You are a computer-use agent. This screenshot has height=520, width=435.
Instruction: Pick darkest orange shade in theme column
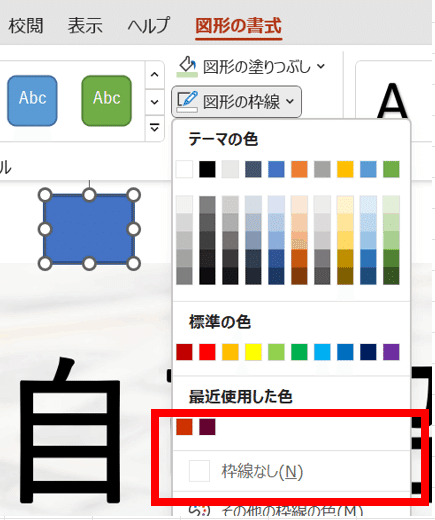coord(299,276)
